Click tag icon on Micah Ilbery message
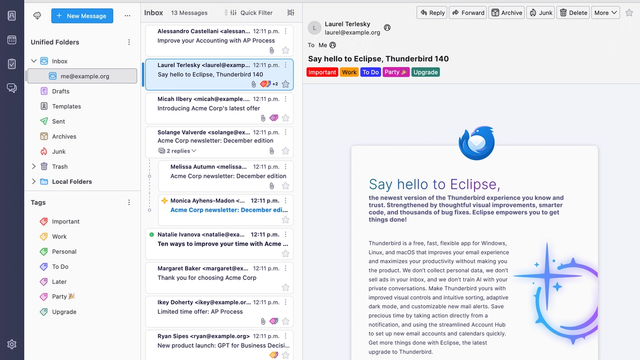 coord(274,118)
